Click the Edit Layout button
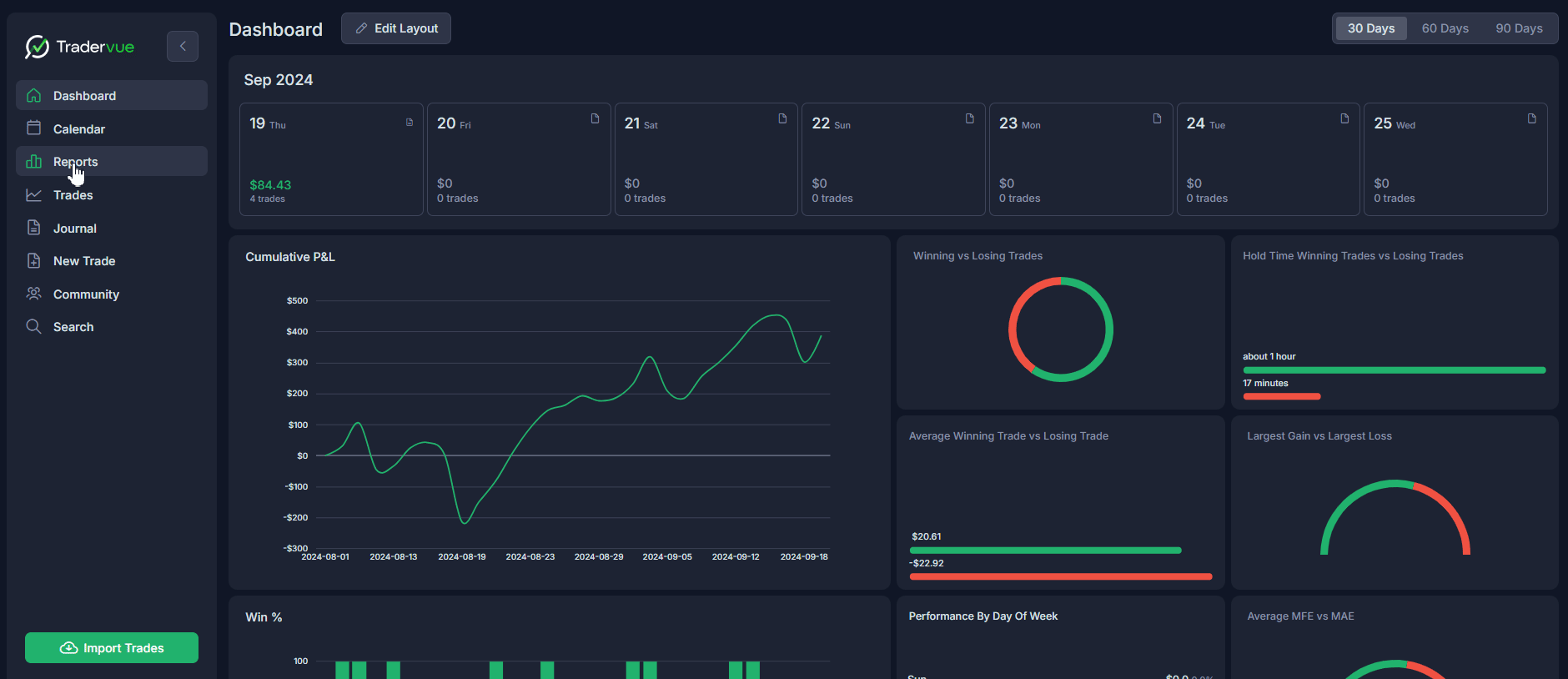1568x679 pixels. tap(396, 28)
